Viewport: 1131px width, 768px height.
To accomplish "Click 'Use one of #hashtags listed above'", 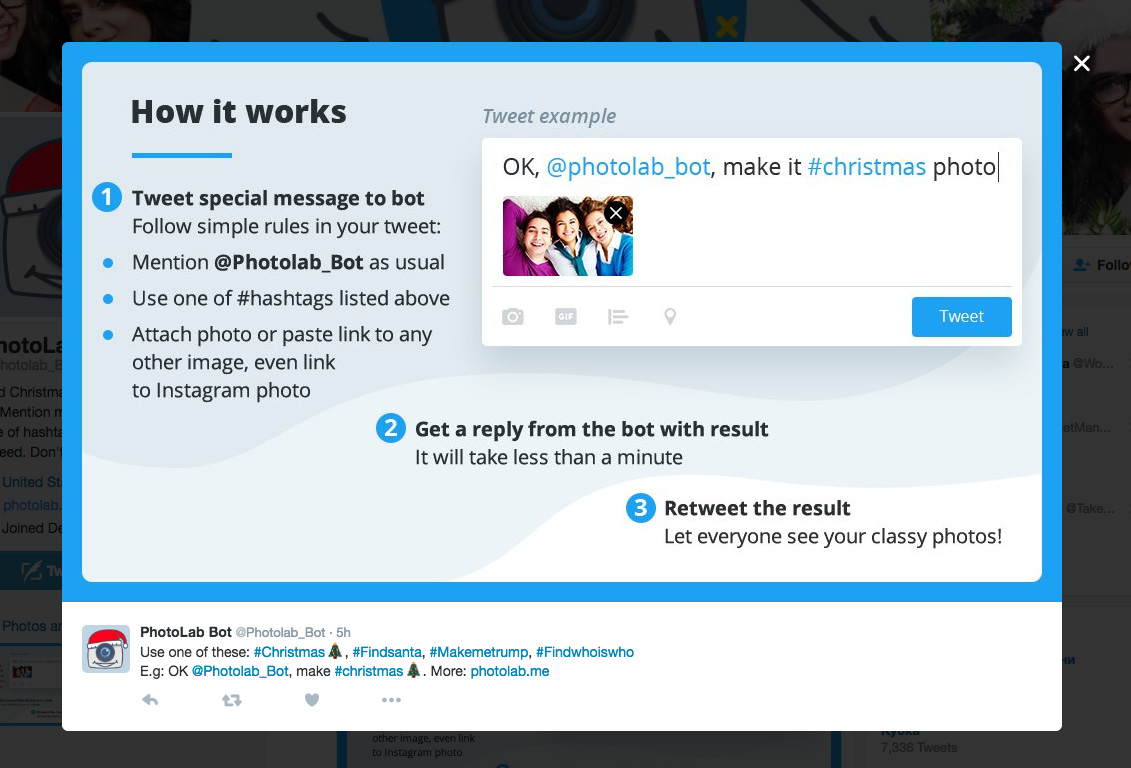I will click(291, 299).
